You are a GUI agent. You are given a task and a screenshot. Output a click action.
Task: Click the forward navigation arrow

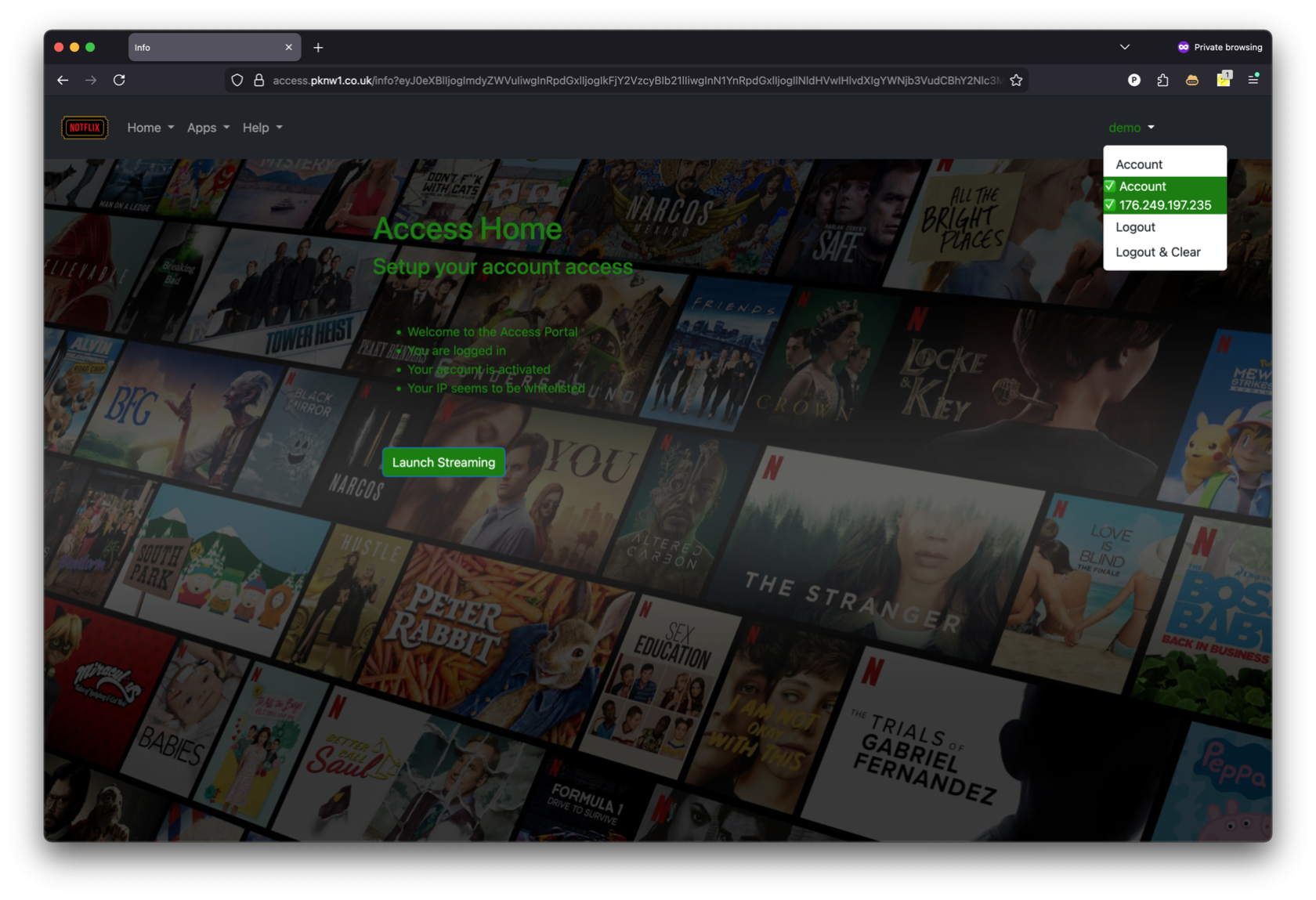click(x=91, y=80)
